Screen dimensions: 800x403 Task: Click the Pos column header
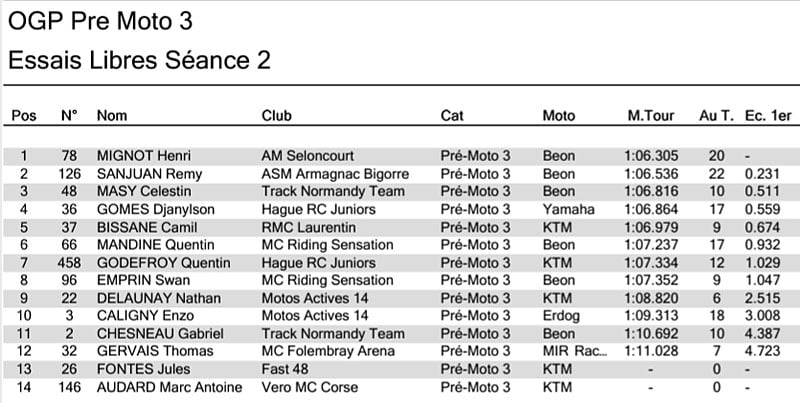23,116
